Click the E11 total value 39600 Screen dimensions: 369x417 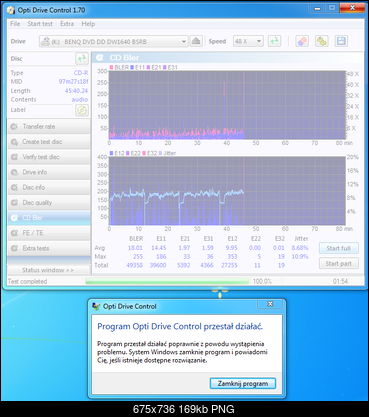click(x=158, y=265)
